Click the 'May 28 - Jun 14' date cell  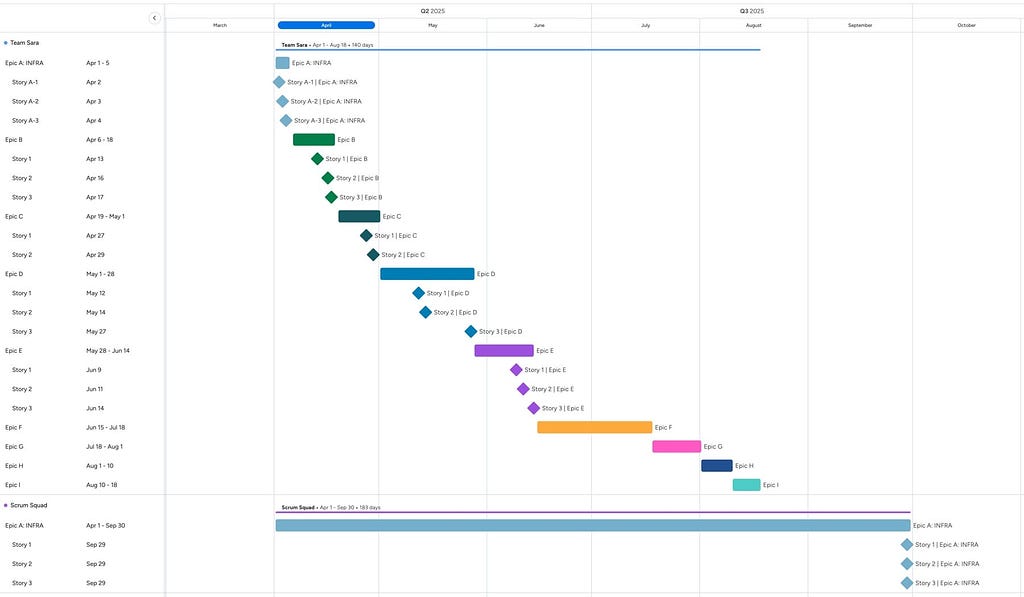tap(108, 351)
